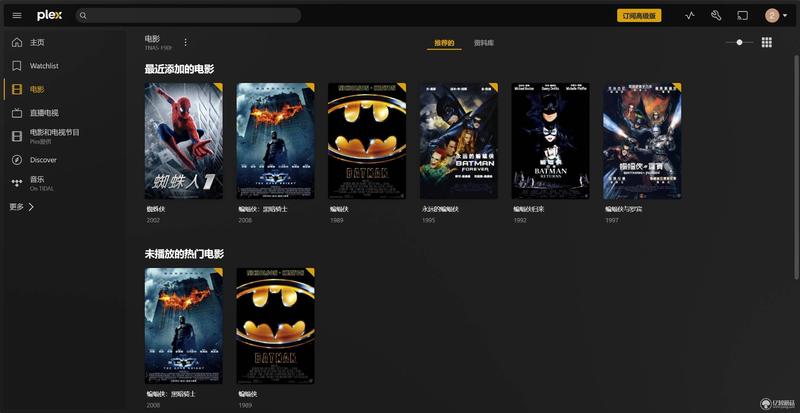Viewport: 800px width, 413px height.
Task: Click the poster size slider handle
Action: pyautogui.click(x=739, y=42)
